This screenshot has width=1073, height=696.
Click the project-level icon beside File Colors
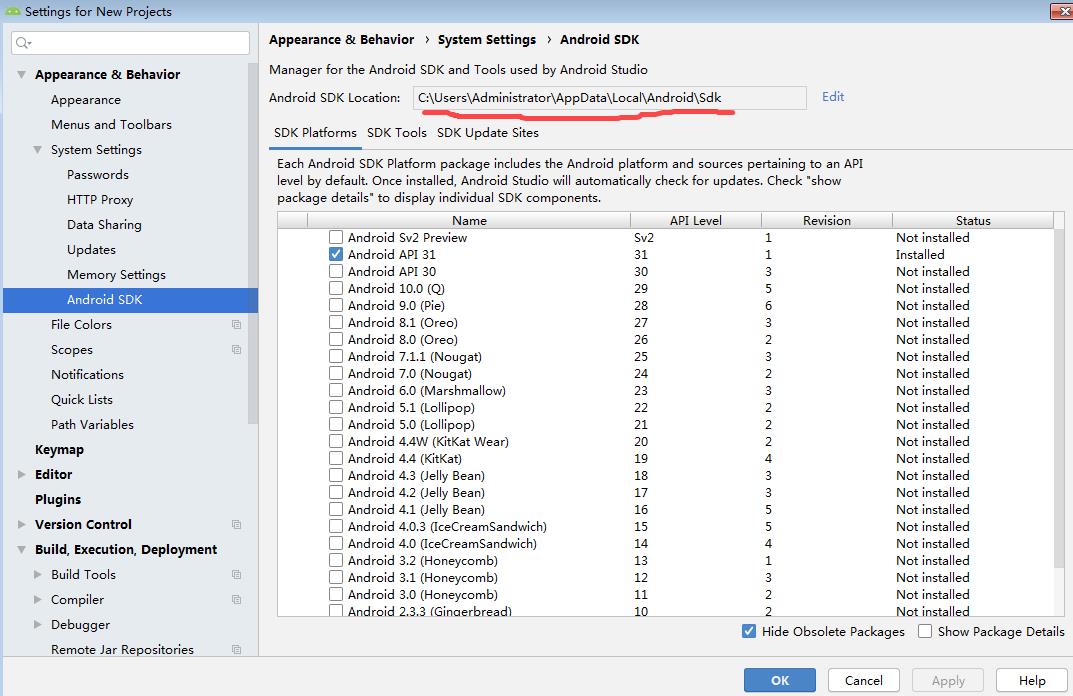pyautogui.click(x=236, y=324)
